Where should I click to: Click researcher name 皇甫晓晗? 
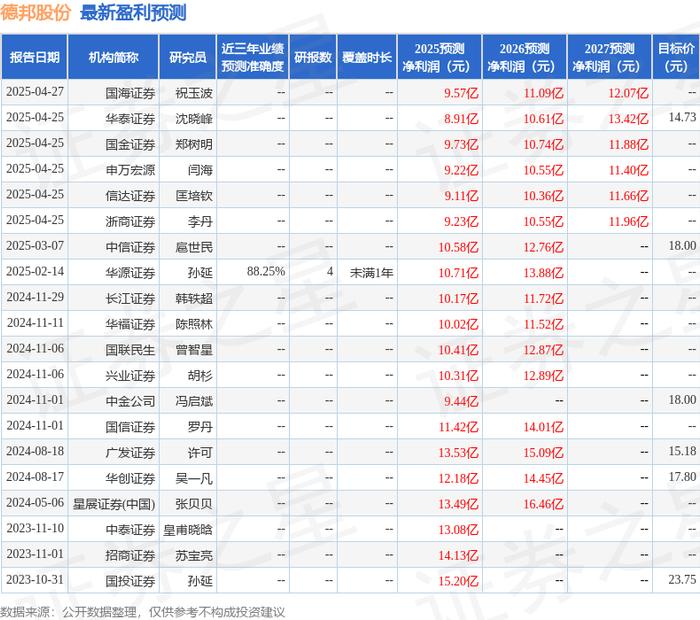188,530
